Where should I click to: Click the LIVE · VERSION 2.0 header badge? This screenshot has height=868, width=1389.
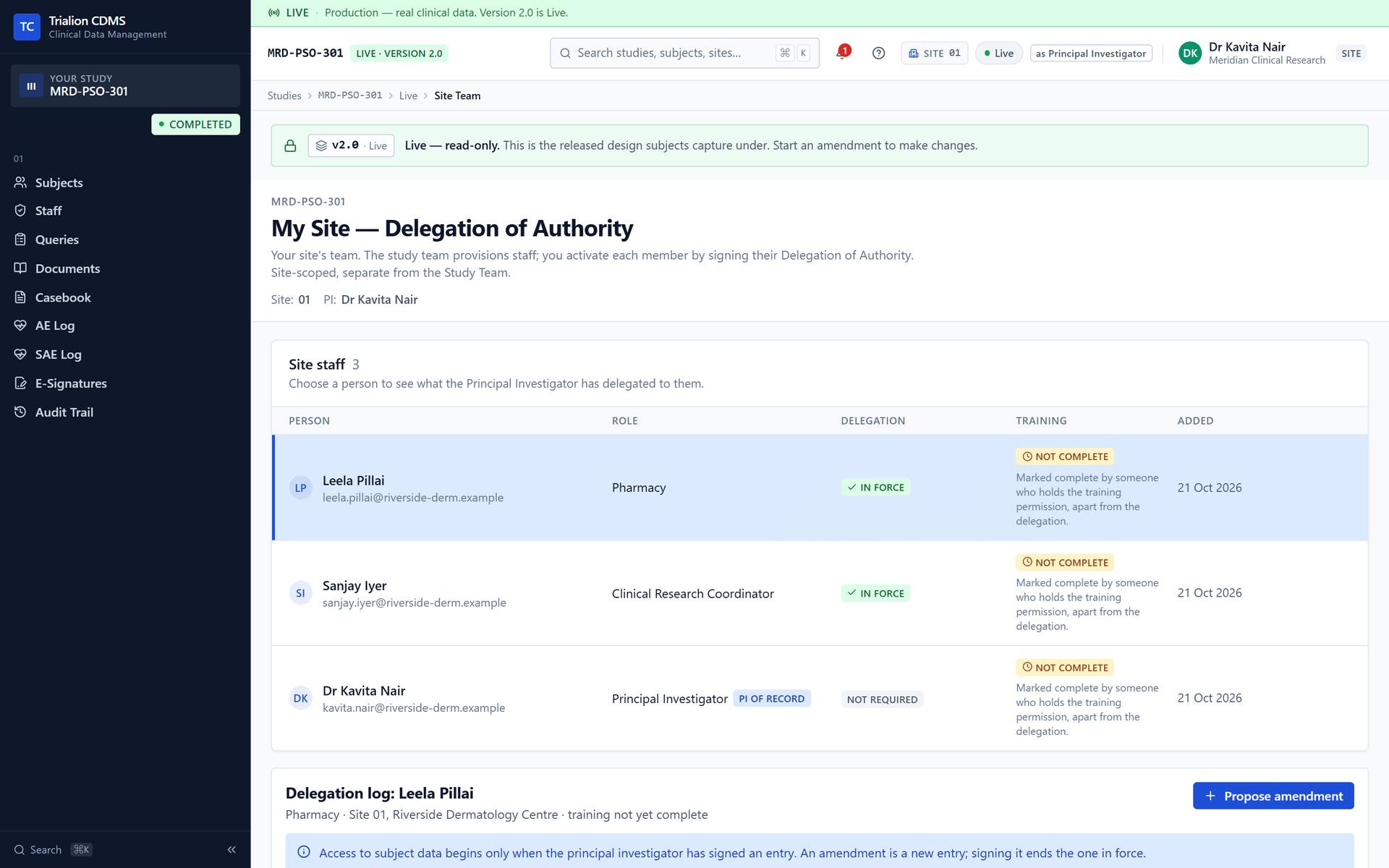[399, 54]
